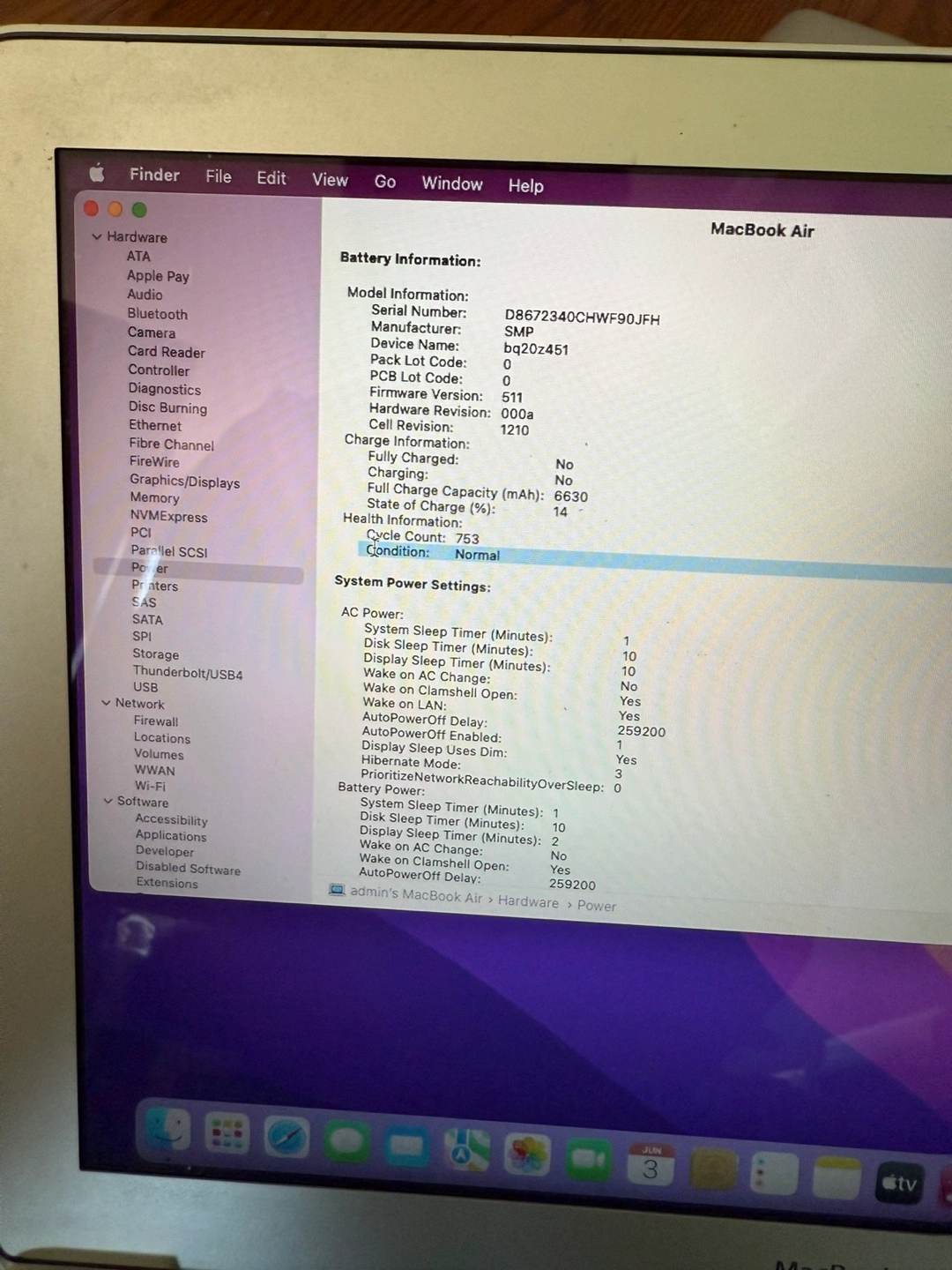Image resolution: width=952 pixels, height=1270 pixels.
Task: Click serial number D8672340CHWF90JFH
Action: [582, 317]
